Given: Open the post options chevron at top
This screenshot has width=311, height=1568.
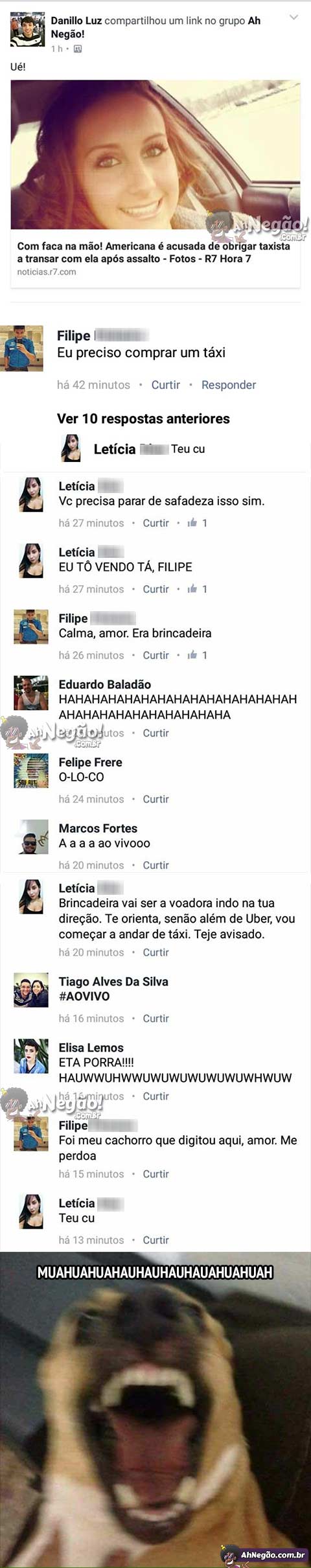Looking at the screenshot, I should click(x=294, y=17).
